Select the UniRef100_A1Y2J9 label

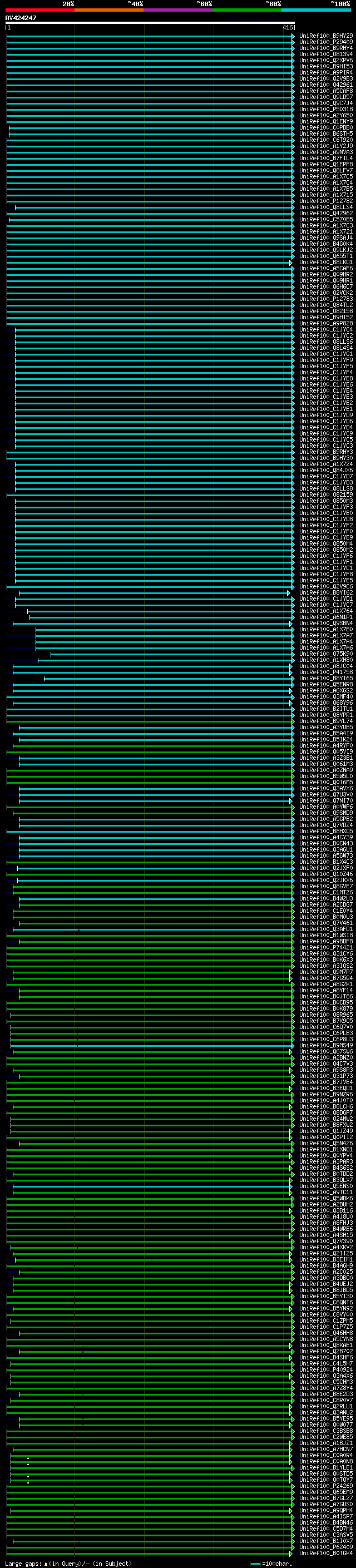pos(326,146)
